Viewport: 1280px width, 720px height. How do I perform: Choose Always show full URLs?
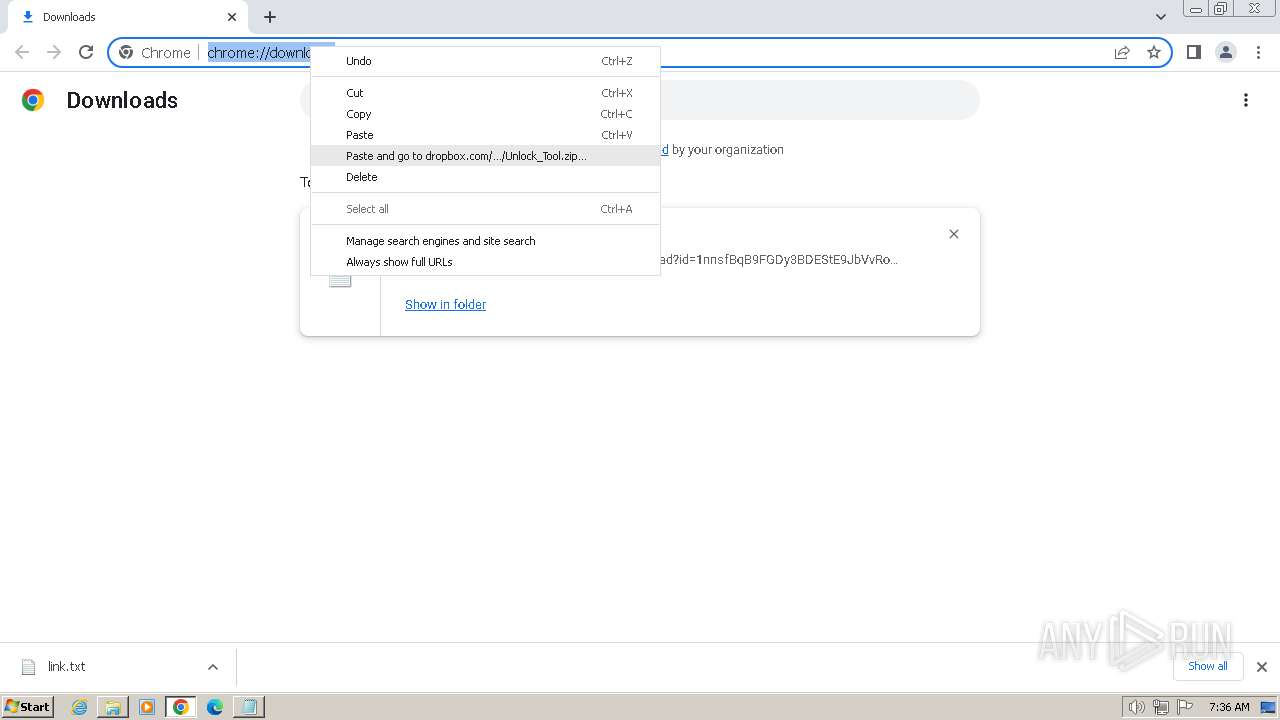point(485,262)
